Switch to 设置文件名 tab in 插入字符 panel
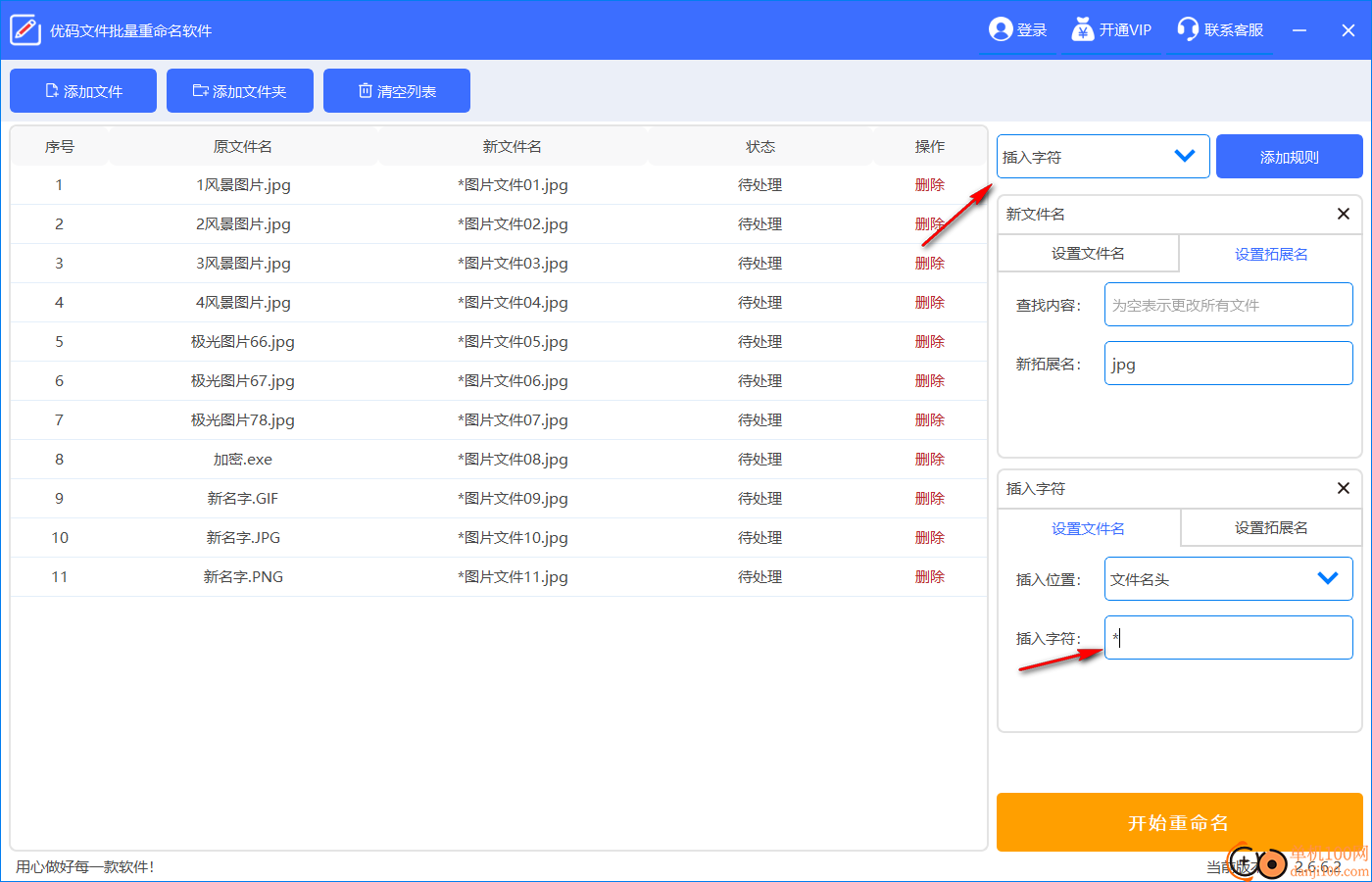 tap(1088, 528)
